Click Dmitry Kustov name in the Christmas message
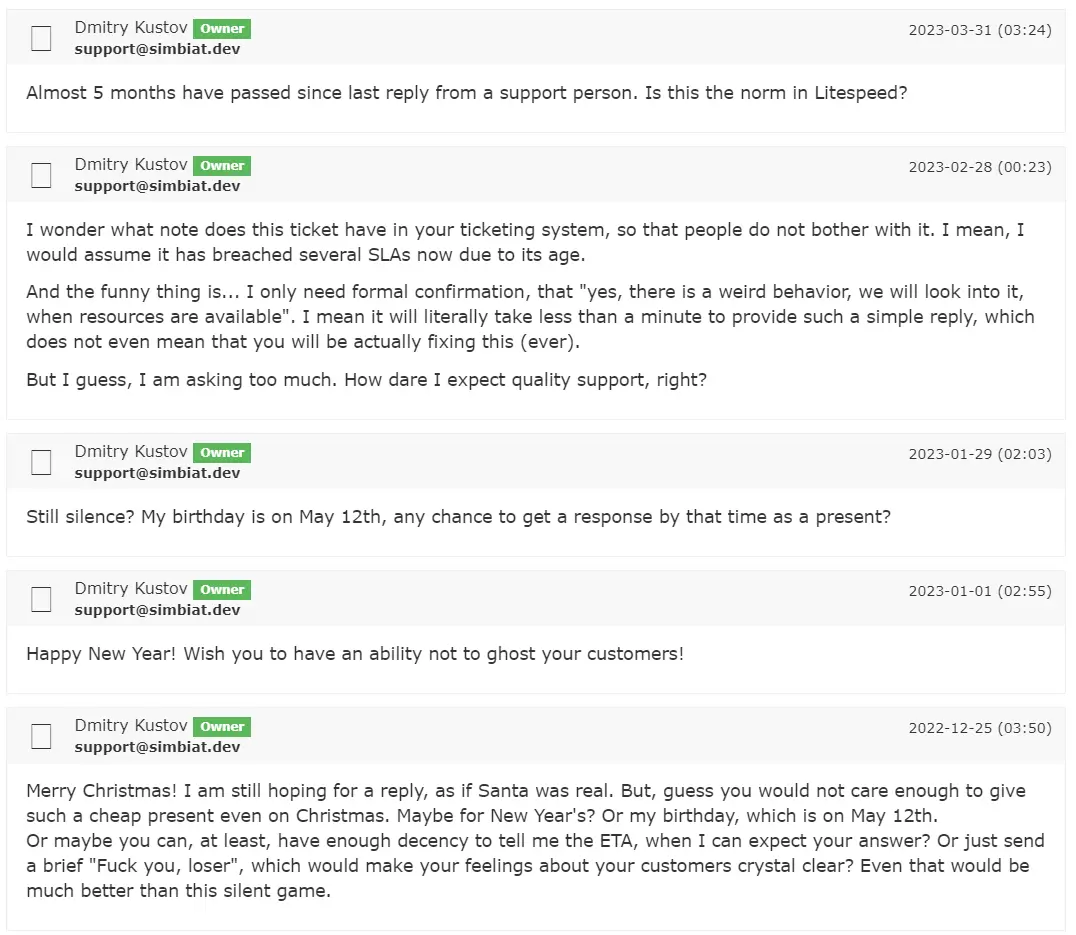 [x=131, y=726]
